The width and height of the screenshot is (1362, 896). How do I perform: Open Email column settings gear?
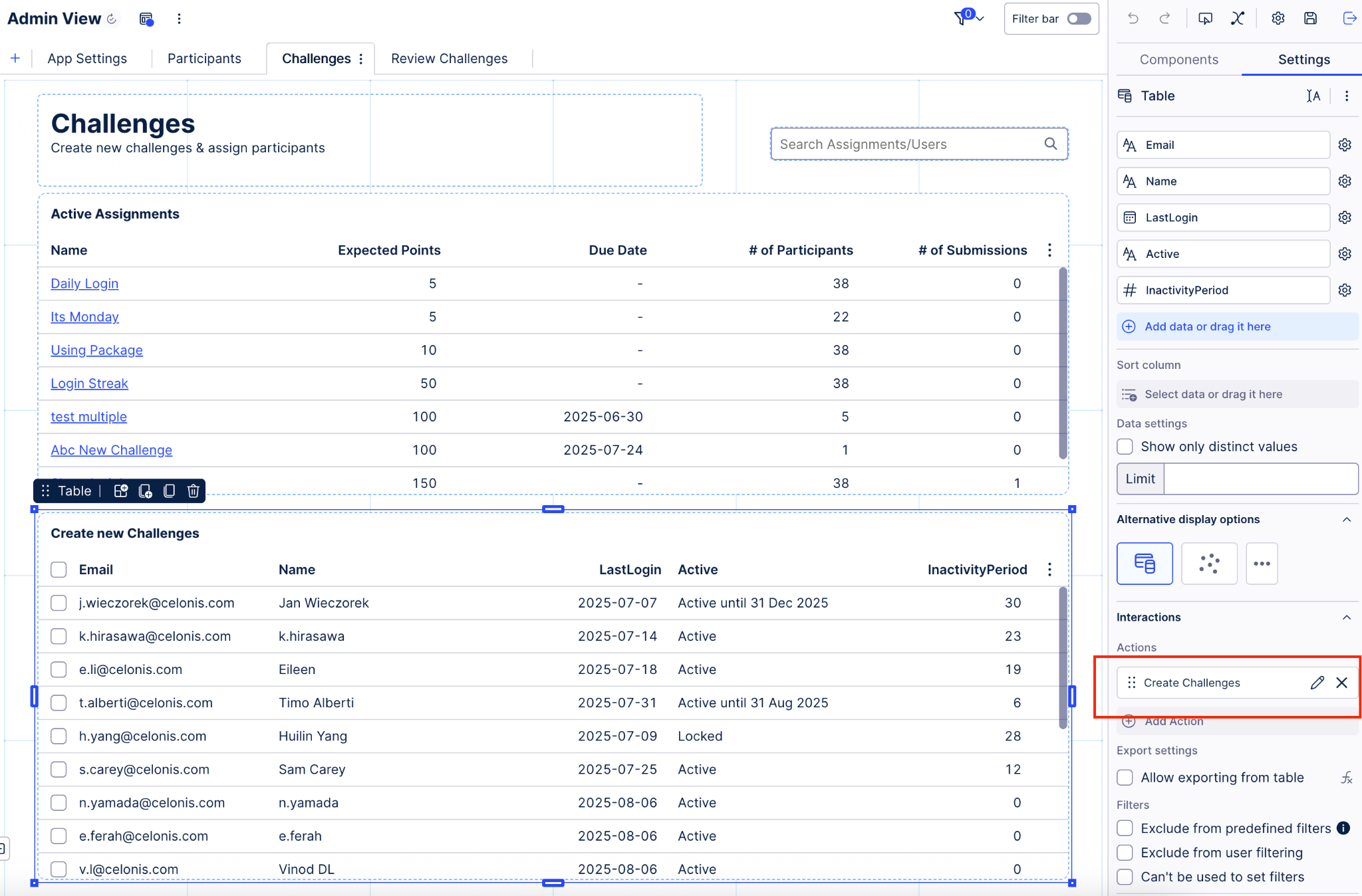pos(1345,145)
